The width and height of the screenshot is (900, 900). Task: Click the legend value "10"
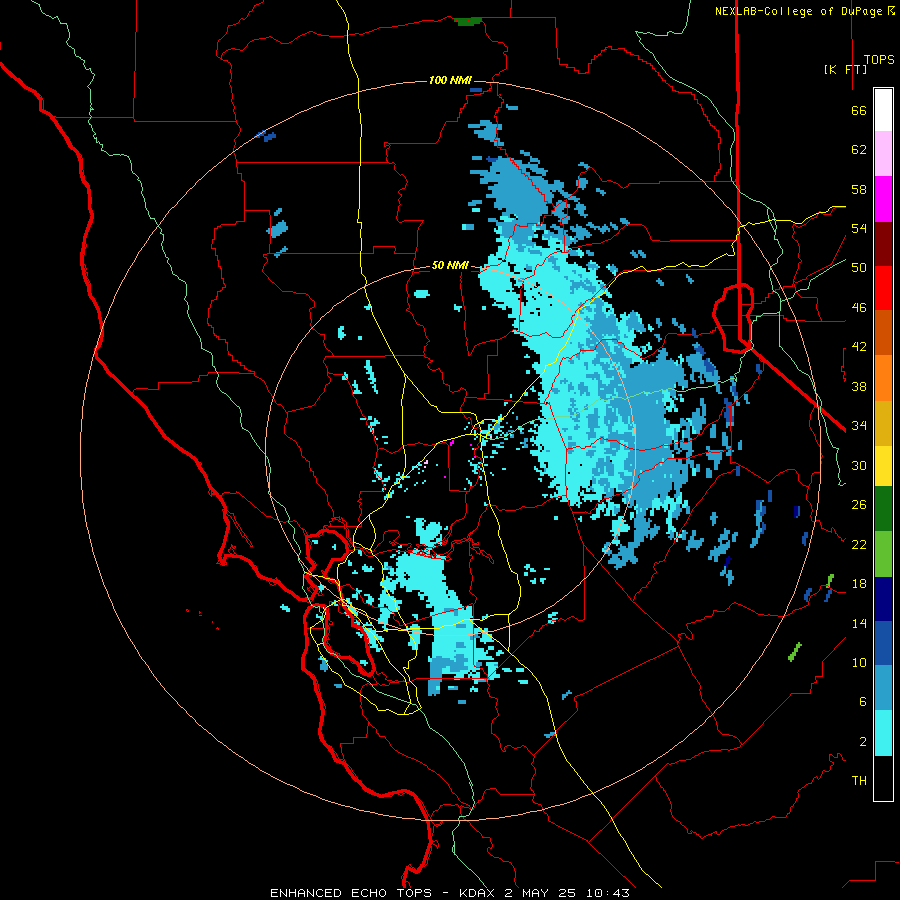859,662
